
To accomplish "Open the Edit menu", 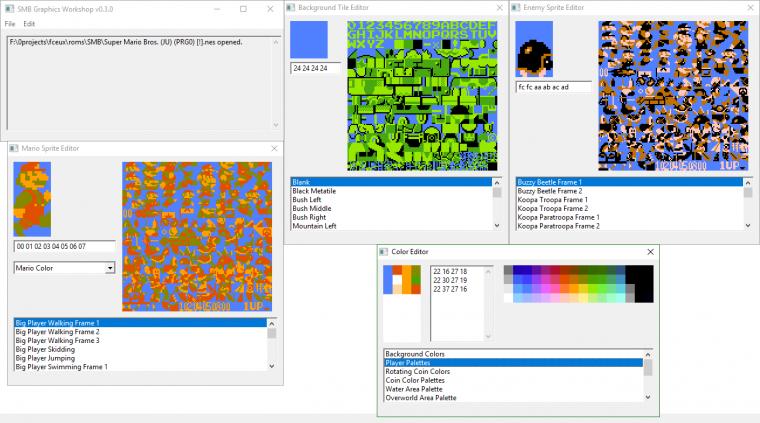I will click(x=29, y=23).
